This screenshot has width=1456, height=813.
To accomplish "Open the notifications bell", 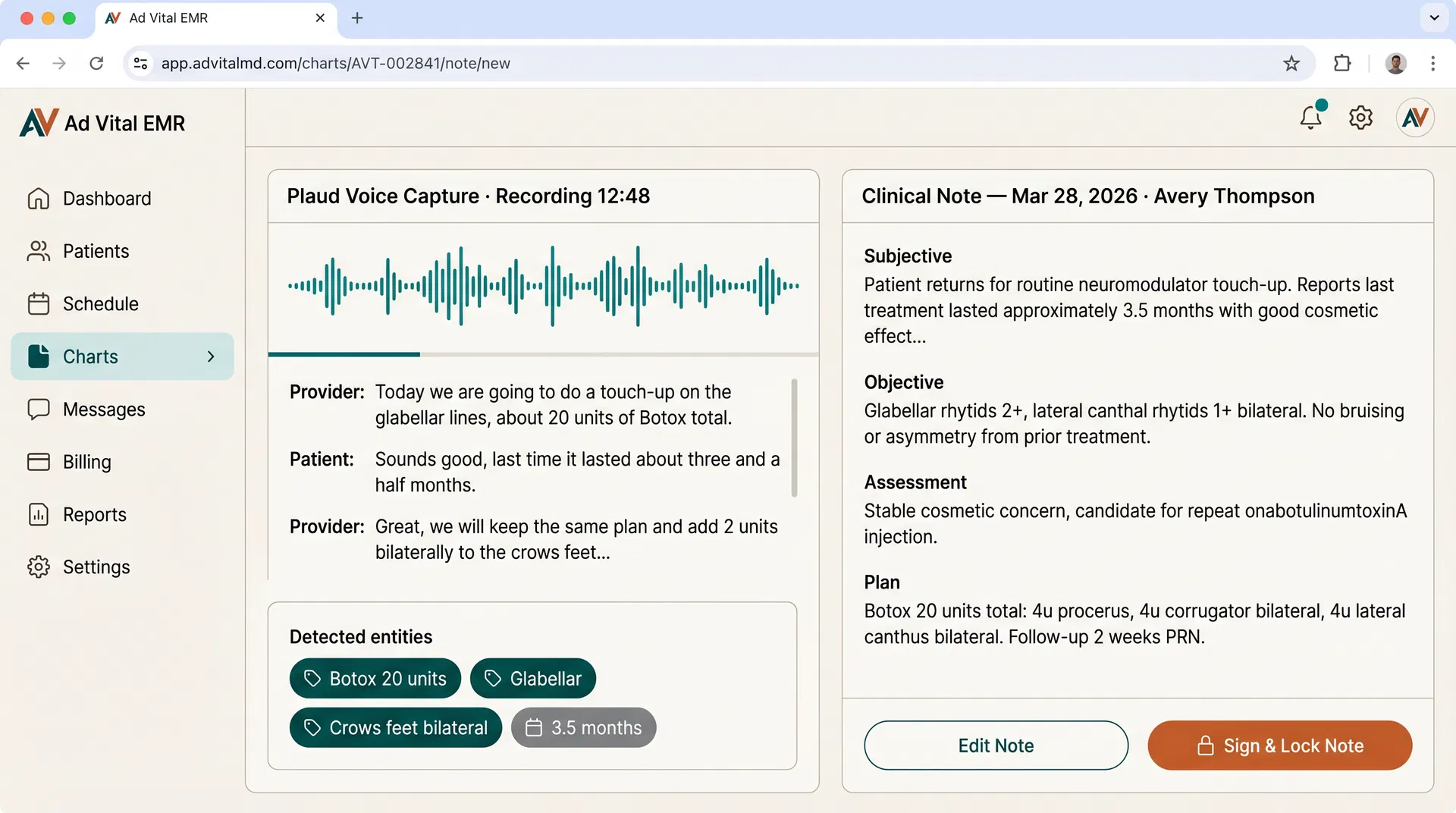I will [x=1310, y=118].
